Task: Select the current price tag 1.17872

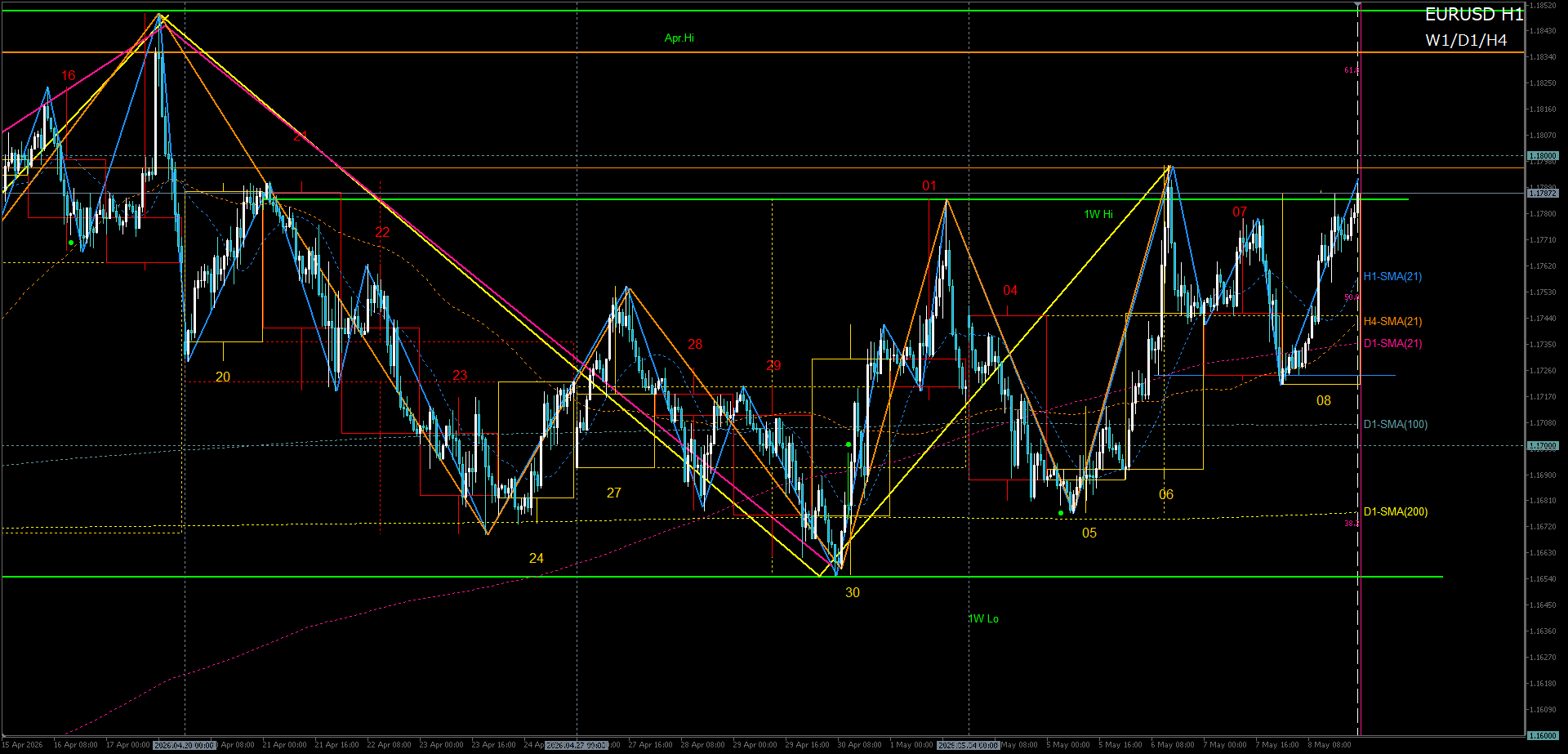Action: pos(1543,193)
